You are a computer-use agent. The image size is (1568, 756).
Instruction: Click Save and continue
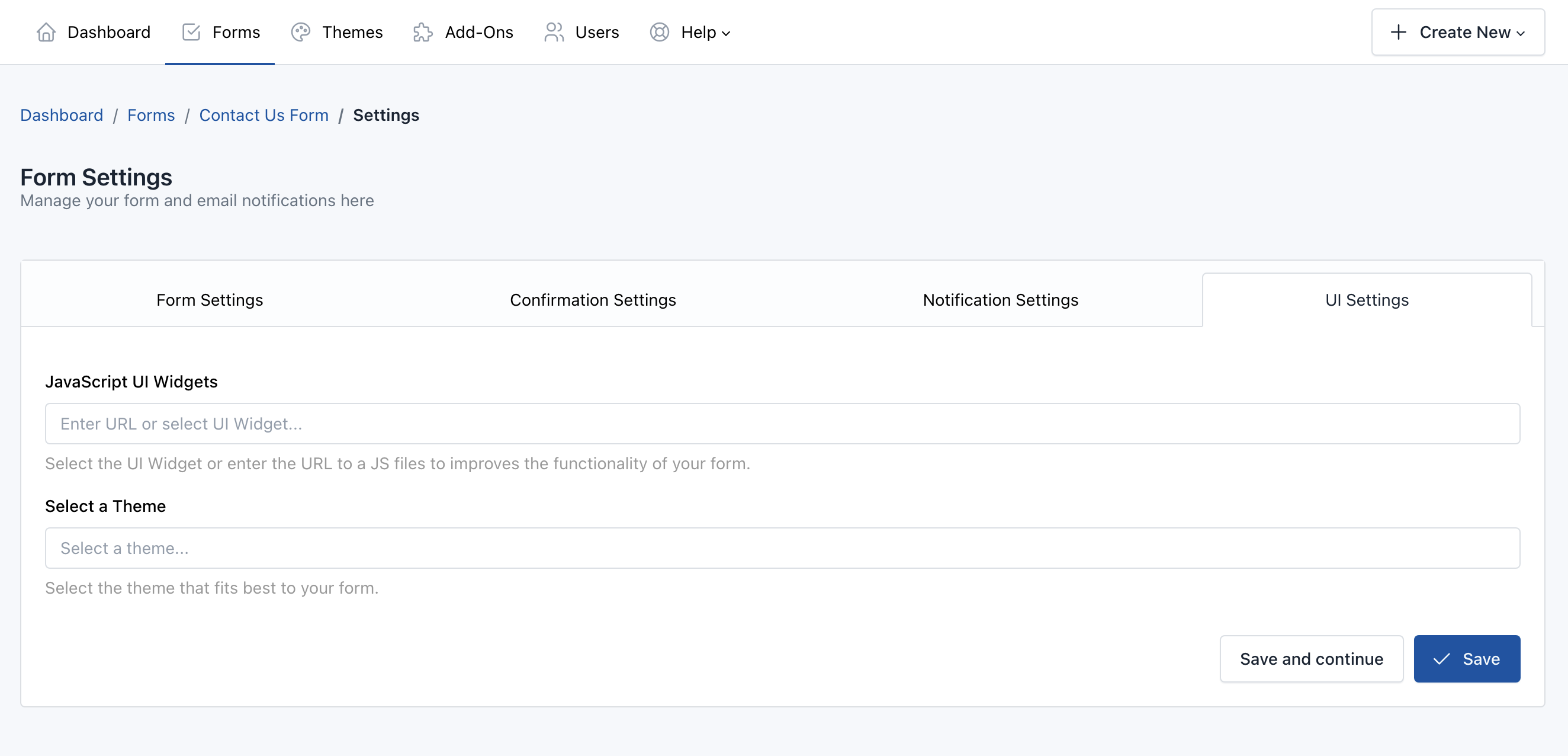pos(1311,658)
